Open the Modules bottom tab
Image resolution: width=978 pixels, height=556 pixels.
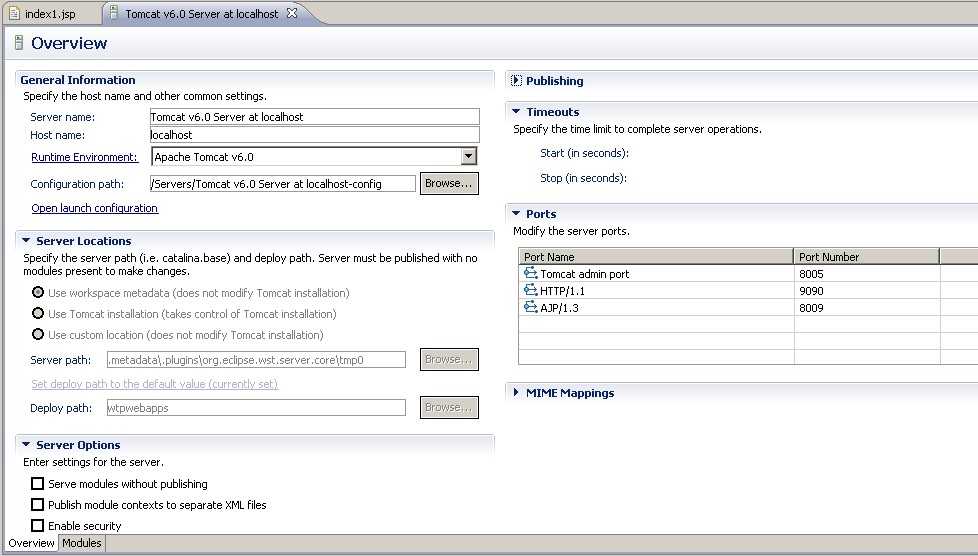(82, 543)
